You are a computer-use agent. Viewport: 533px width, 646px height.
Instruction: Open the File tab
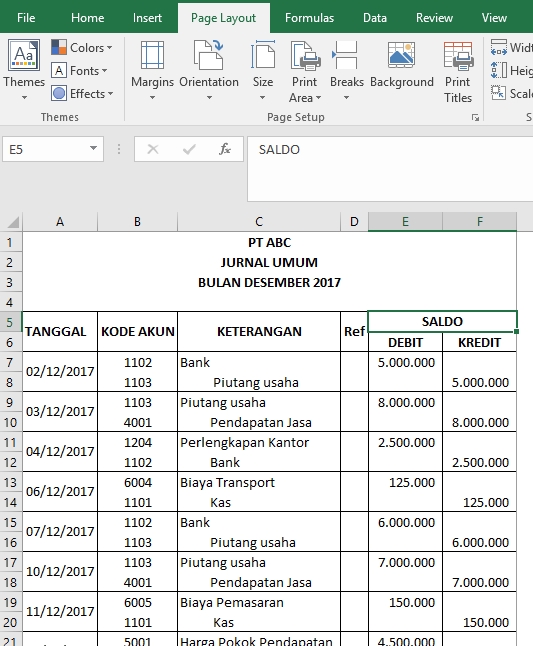26,18
